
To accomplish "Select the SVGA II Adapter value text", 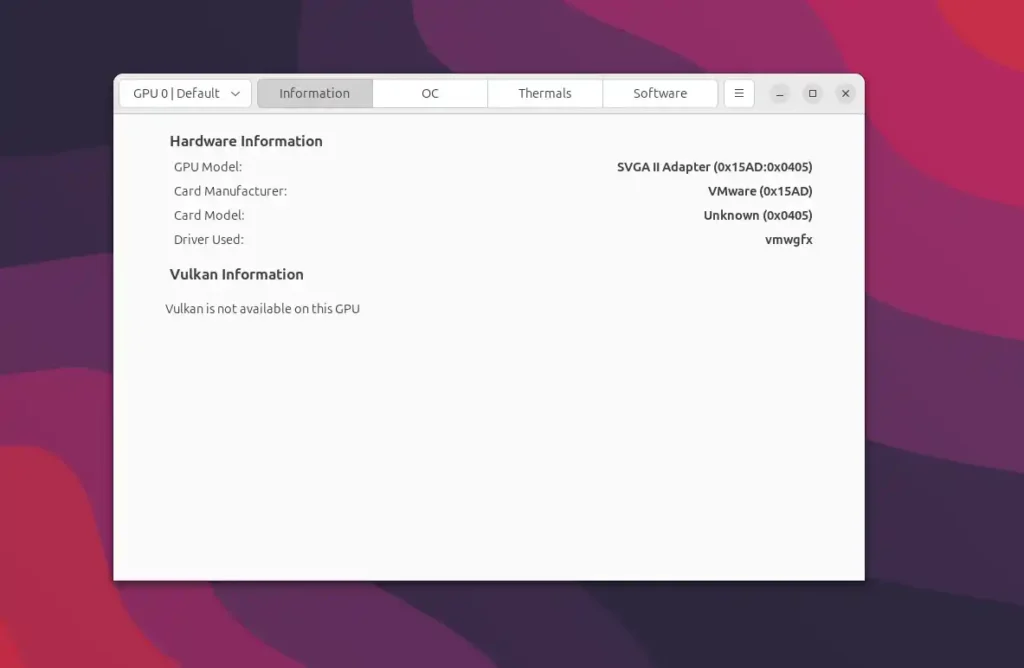I will click(x=714, y=167).
